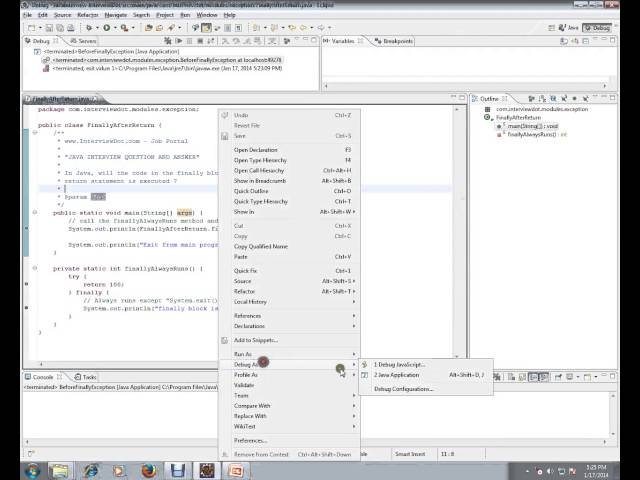Click the Step Over icon in Debug view
Viewport: 640px width, 480px height.
coord(236,41)
